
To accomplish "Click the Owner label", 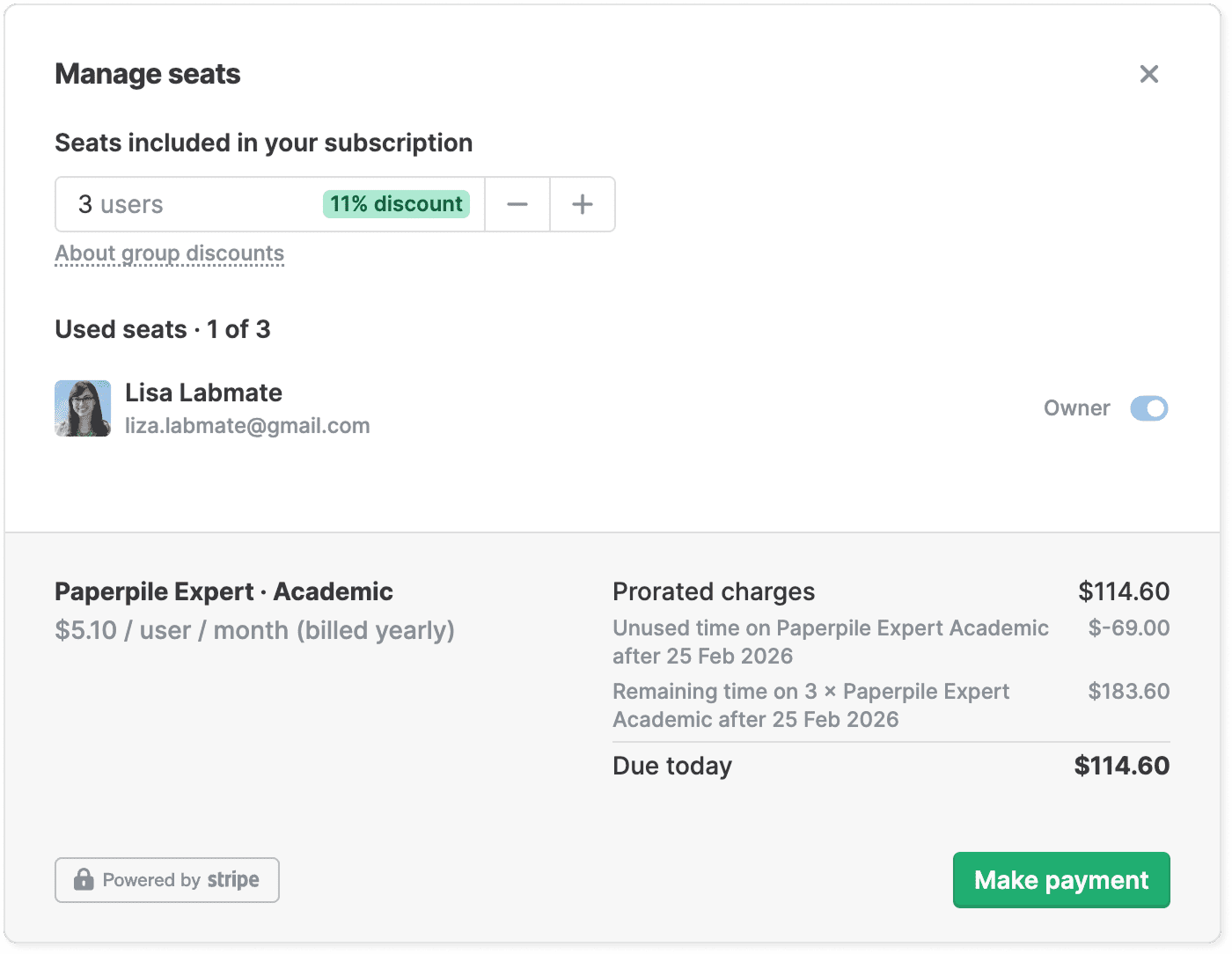I will [1076, 408].
